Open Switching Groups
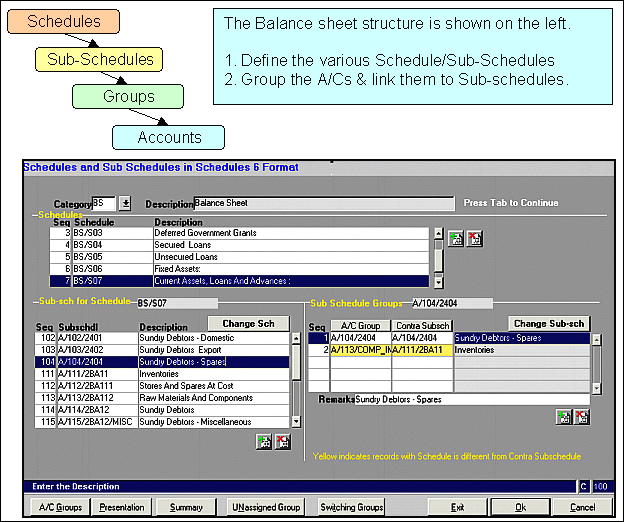Image resolution: width=624 pixels, height=522 pixels. tap(351, 507)
